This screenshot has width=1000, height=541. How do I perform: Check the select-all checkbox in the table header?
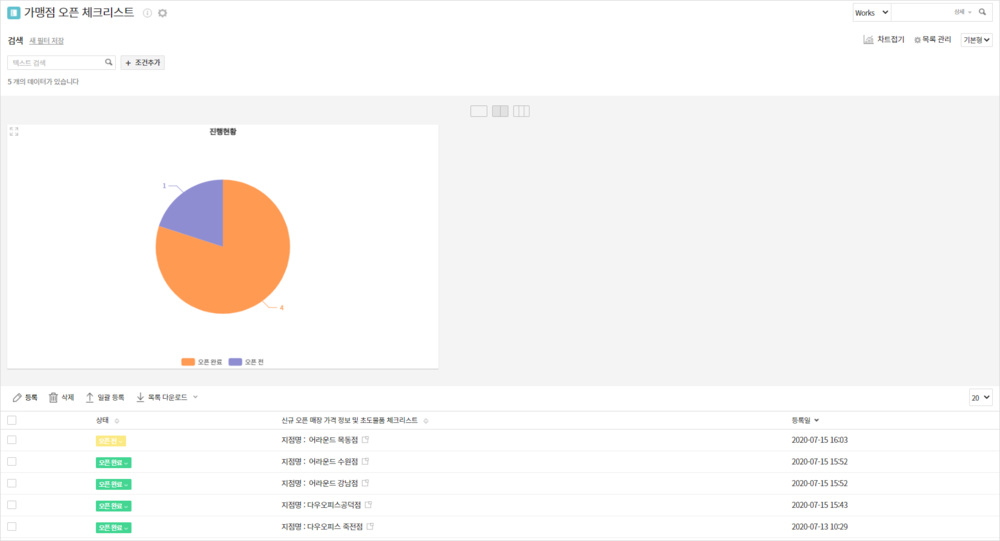pyautogui.click(x=12, y=421)
